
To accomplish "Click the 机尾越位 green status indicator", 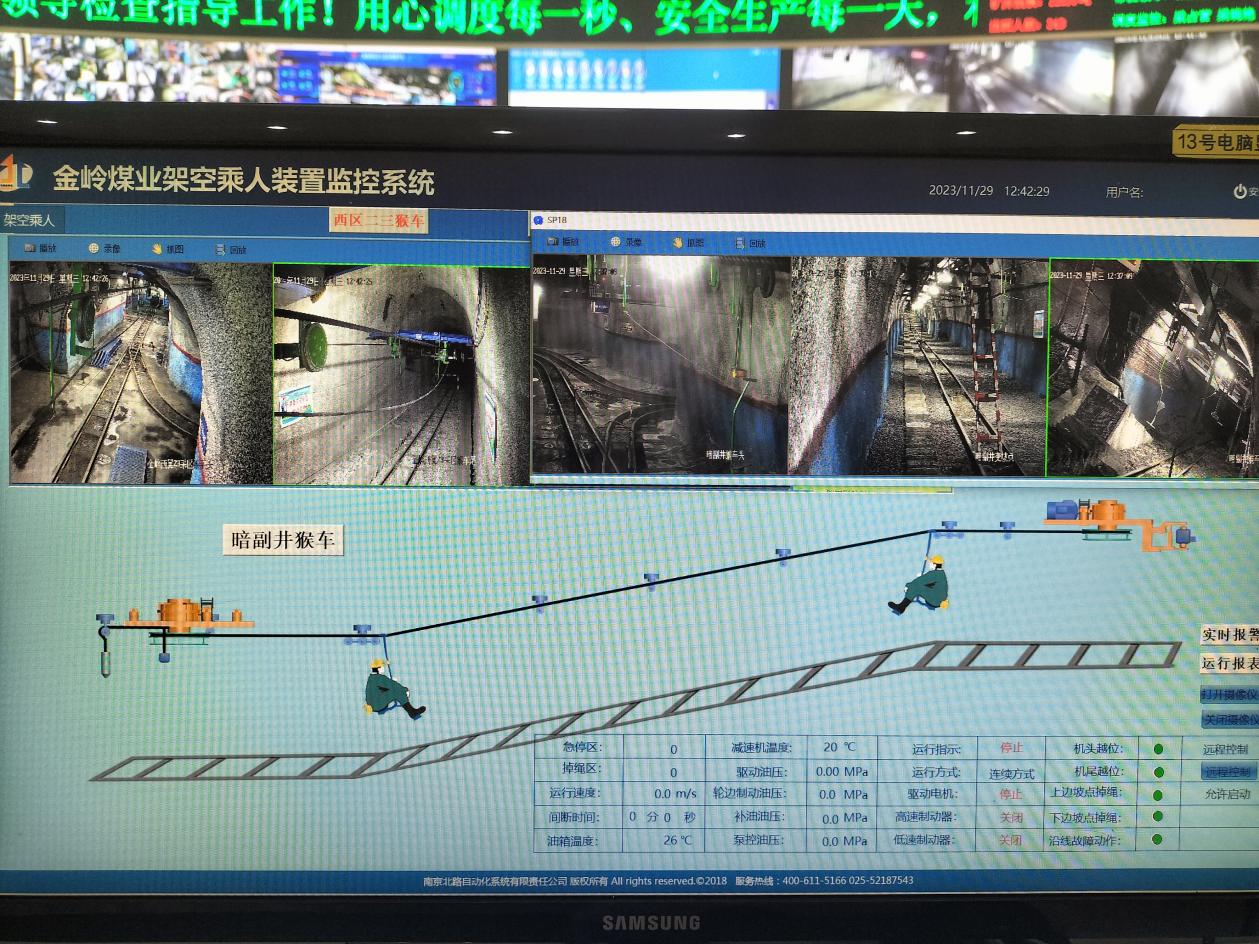I will (x=1158, y=772).
